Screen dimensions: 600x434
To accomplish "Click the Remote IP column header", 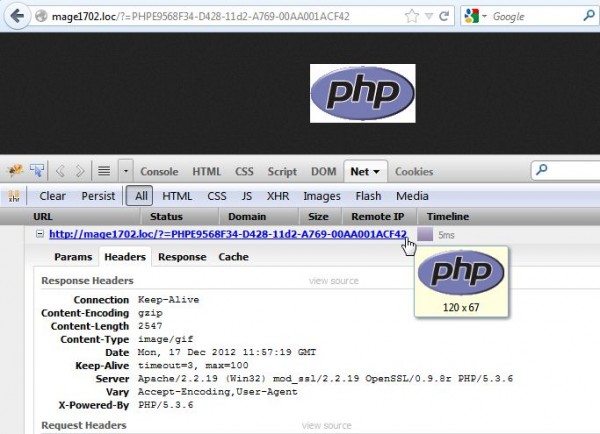I will [379, 217].
